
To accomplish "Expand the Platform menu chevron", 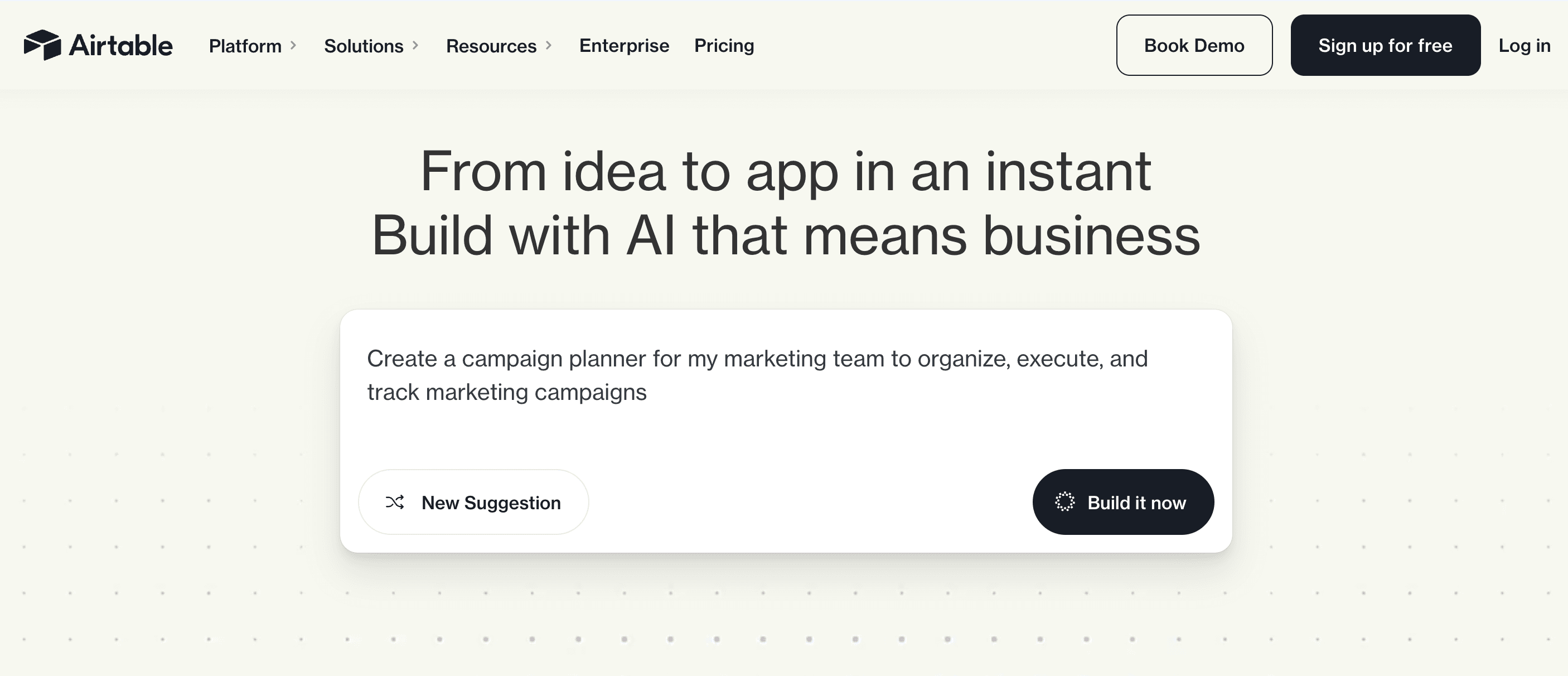I will point(293,46).
